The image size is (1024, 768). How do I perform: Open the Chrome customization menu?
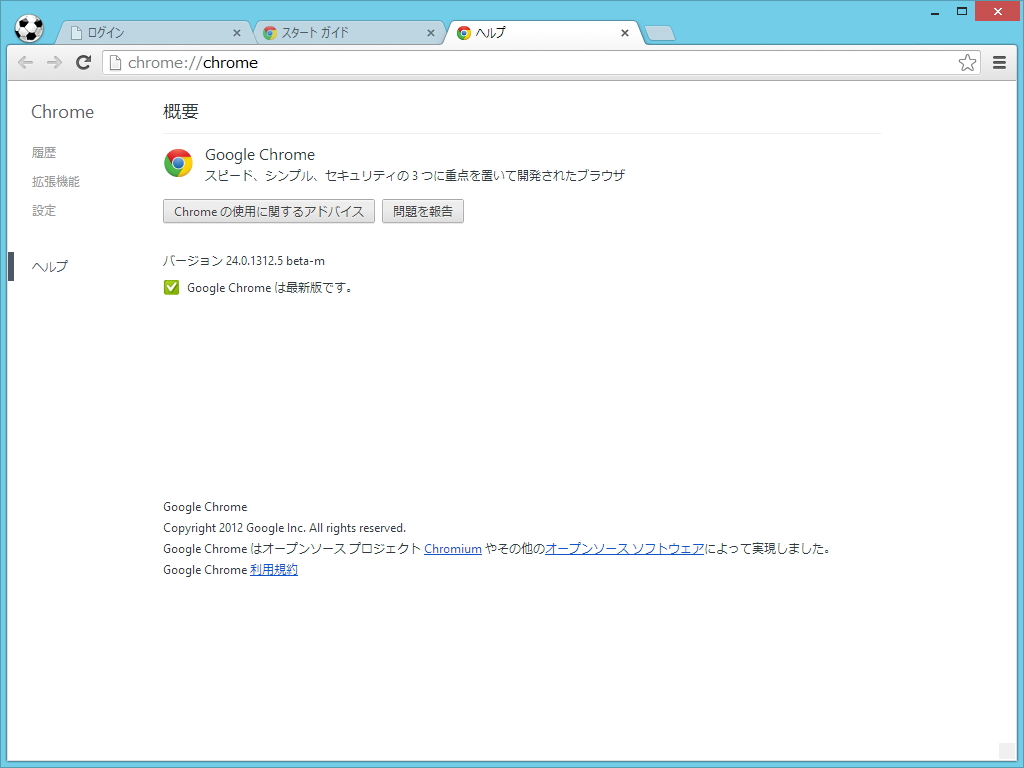999,62
